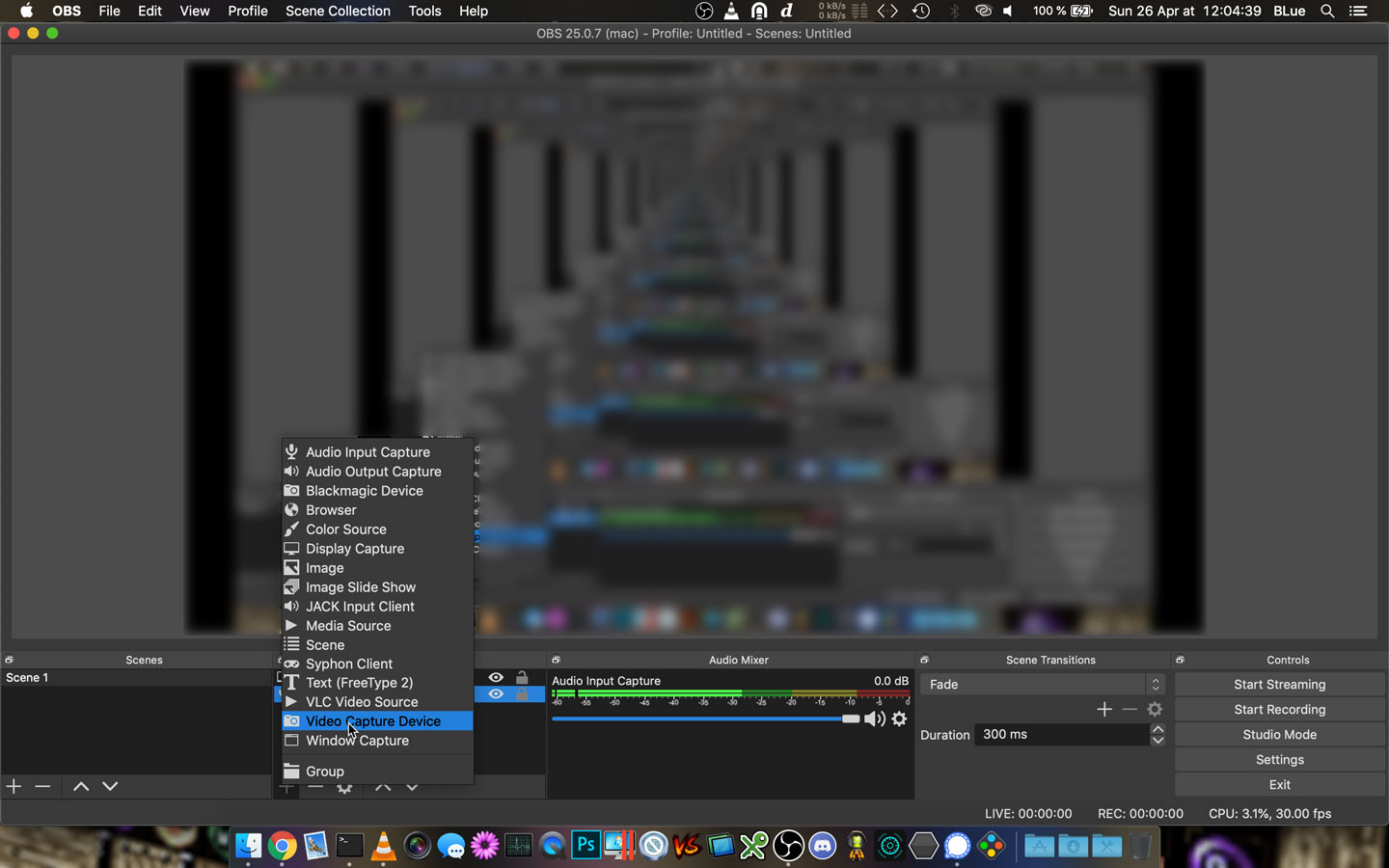Screen dimensions: 1389x868
Task: Remove the selected scene with the minus icon
Action: click(x=42, y=786)
